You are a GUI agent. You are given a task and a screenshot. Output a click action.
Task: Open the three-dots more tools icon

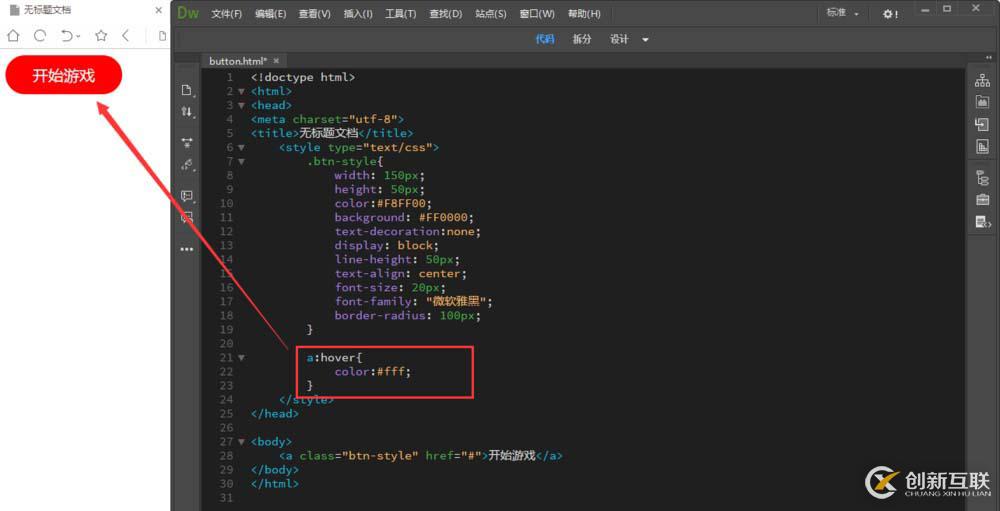pyautogui.click(x=186, y=249)
